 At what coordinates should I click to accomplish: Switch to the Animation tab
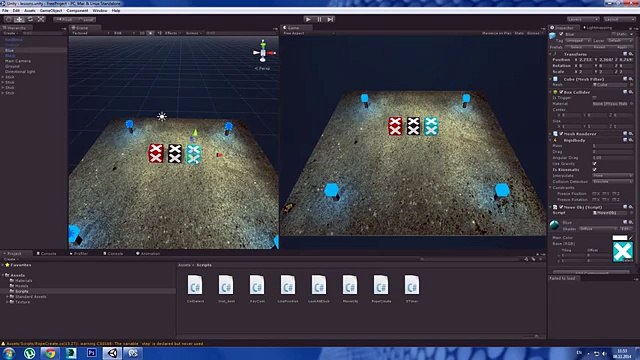coord(149,253)
